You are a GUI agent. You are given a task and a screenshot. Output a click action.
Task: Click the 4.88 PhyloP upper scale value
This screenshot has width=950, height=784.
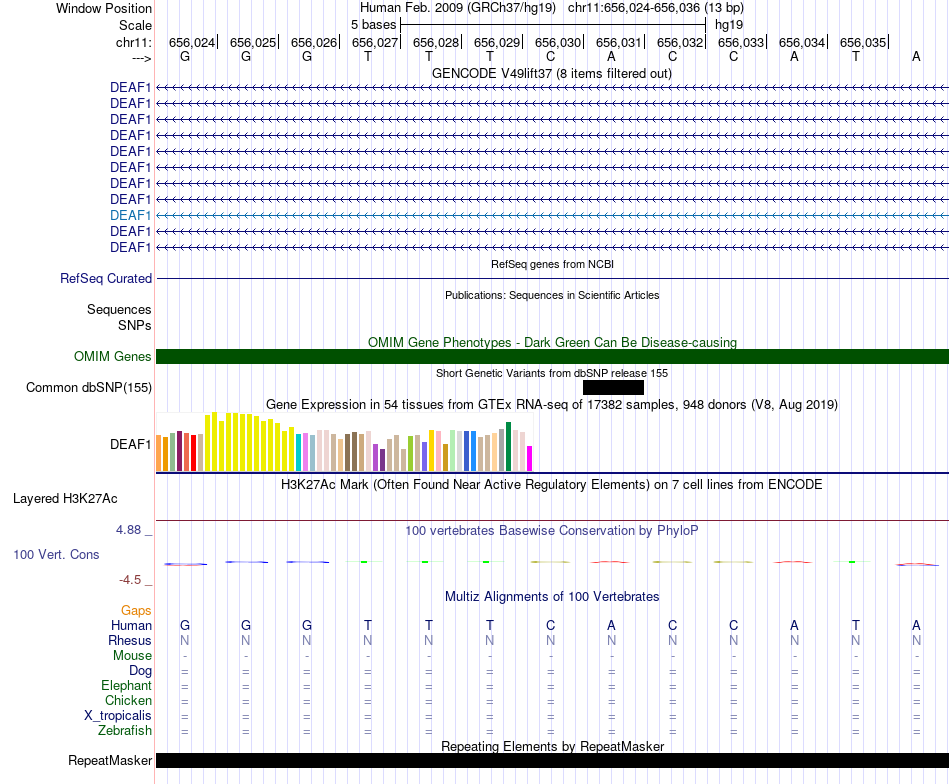click(x=128, y=530)
